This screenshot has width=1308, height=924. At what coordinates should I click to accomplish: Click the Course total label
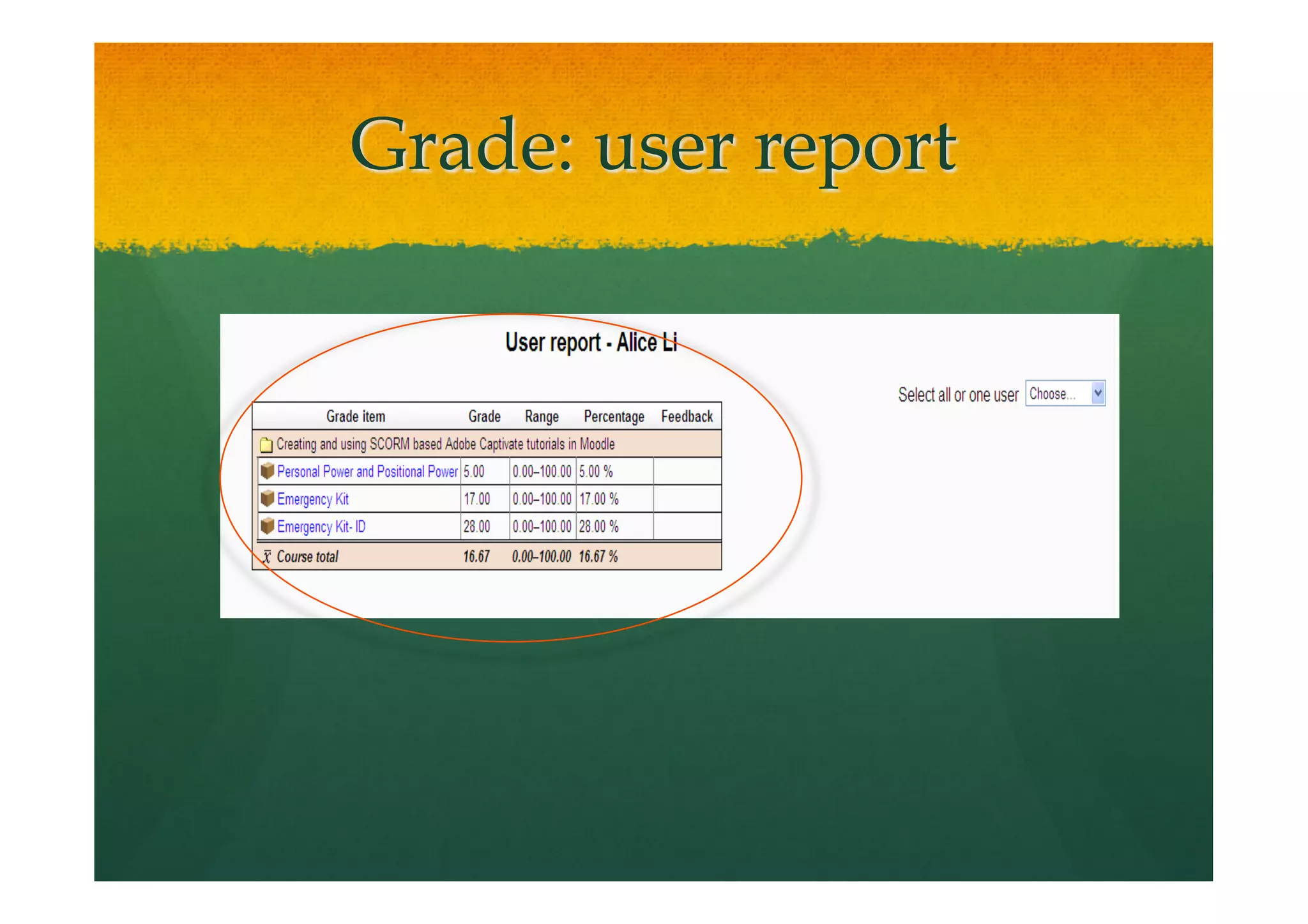pyautogui.click(x=307, y=556)
